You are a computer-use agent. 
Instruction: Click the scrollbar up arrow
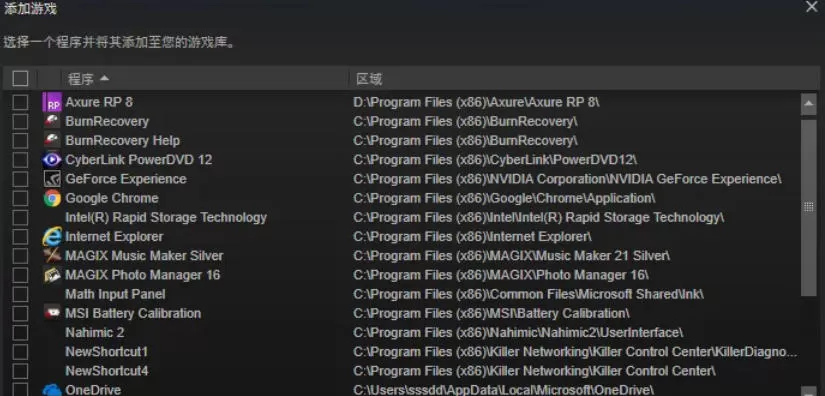(809, 104)
